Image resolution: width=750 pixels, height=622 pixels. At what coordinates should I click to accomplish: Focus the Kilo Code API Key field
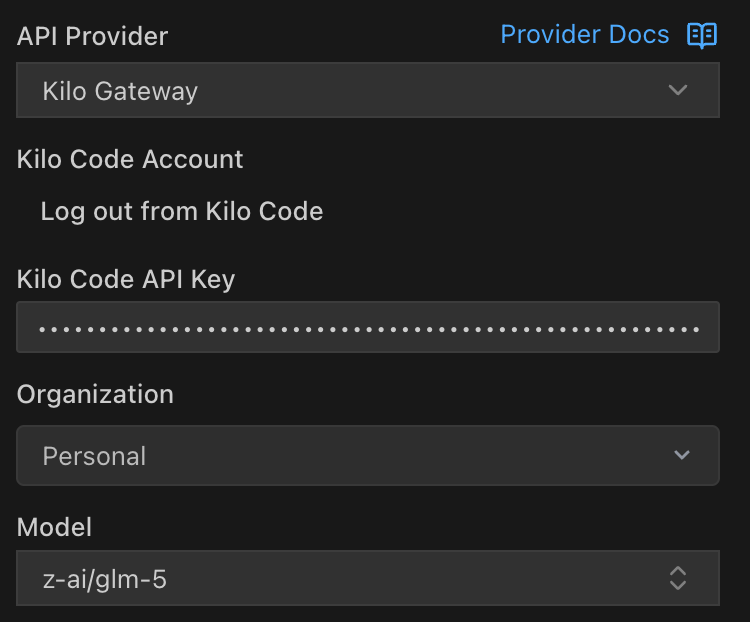(368, 327)
